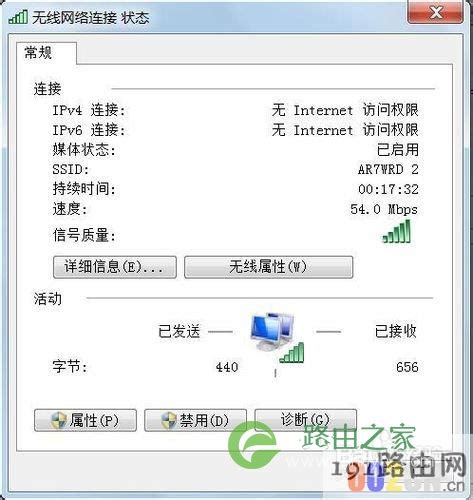Click the sent bytes value 440
Screen dimensions: 473x500
tap(227, 367)
